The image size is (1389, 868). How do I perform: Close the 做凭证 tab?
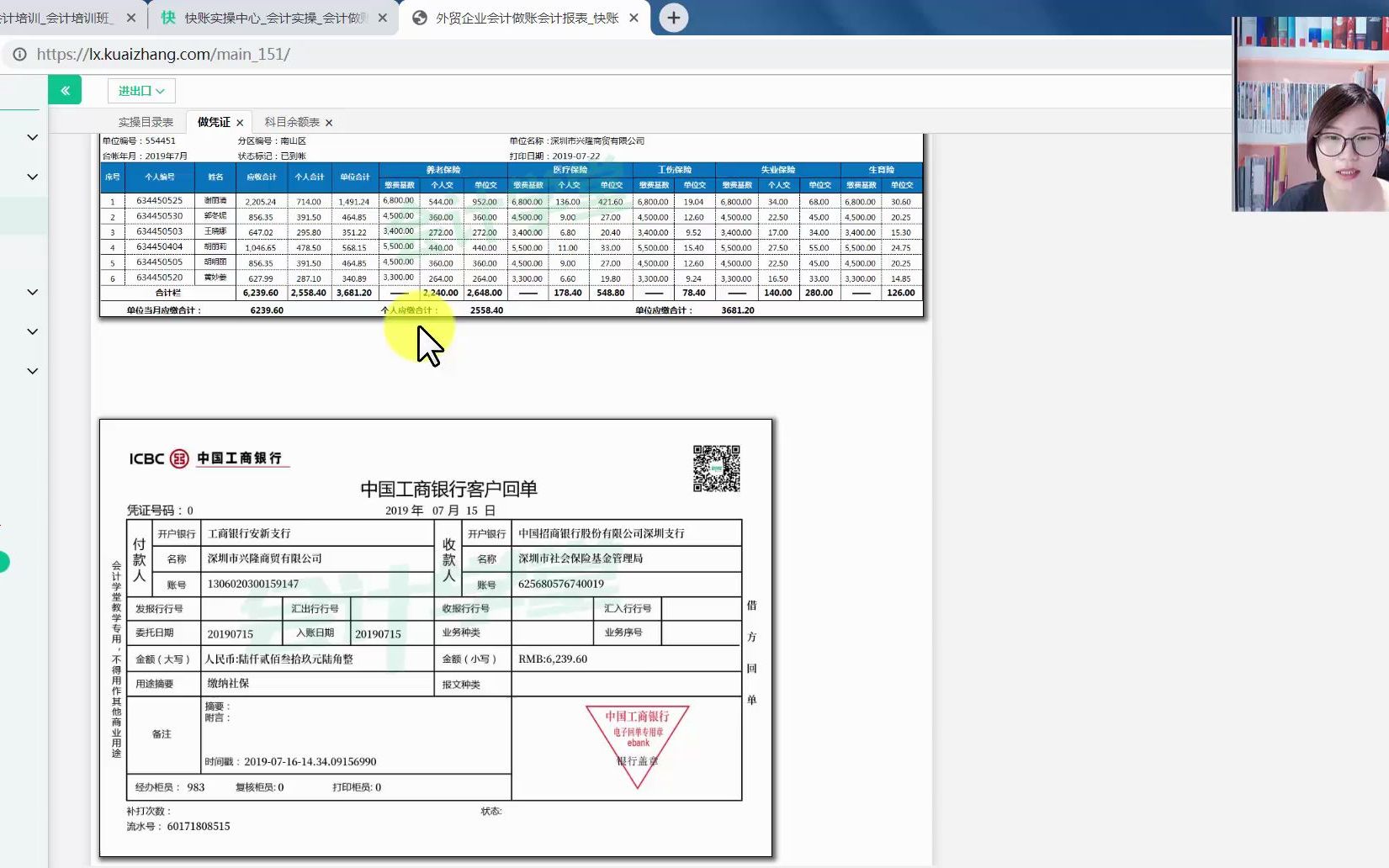pyautogui.click(x=240, y=123)
